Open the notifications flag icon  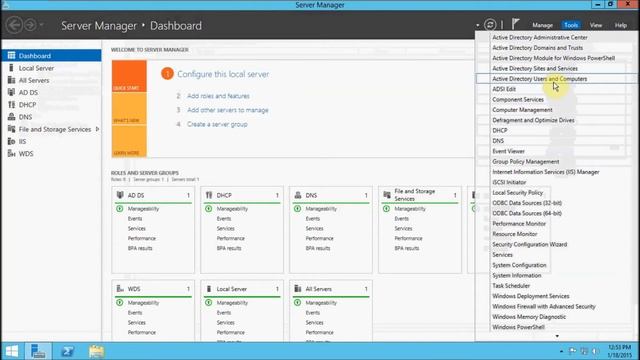pos(516,24)
